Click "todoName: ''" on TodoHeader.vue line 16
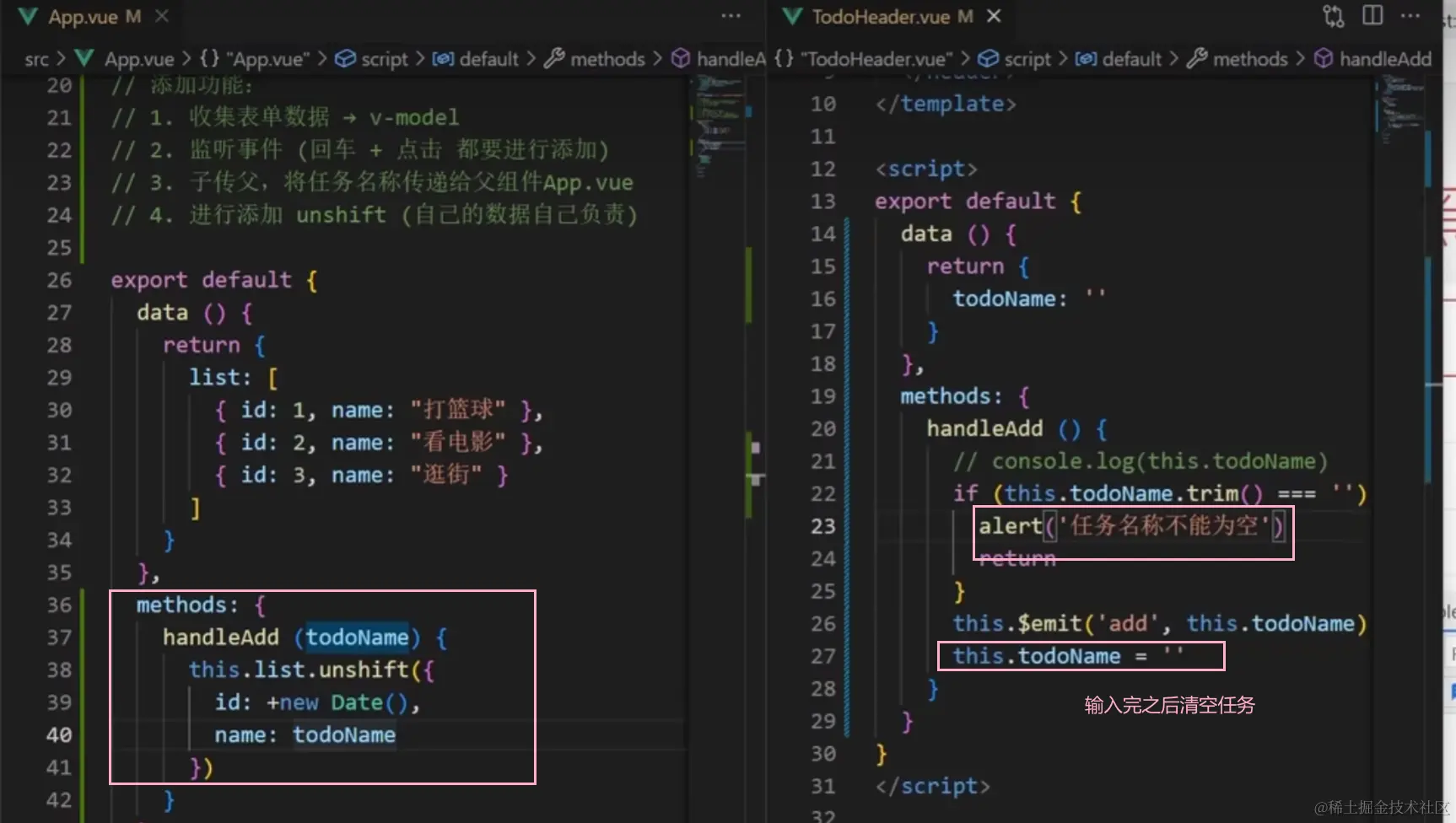This screenshot has height=823, width=1456. pyautogui.click(x=1029, y=299)
